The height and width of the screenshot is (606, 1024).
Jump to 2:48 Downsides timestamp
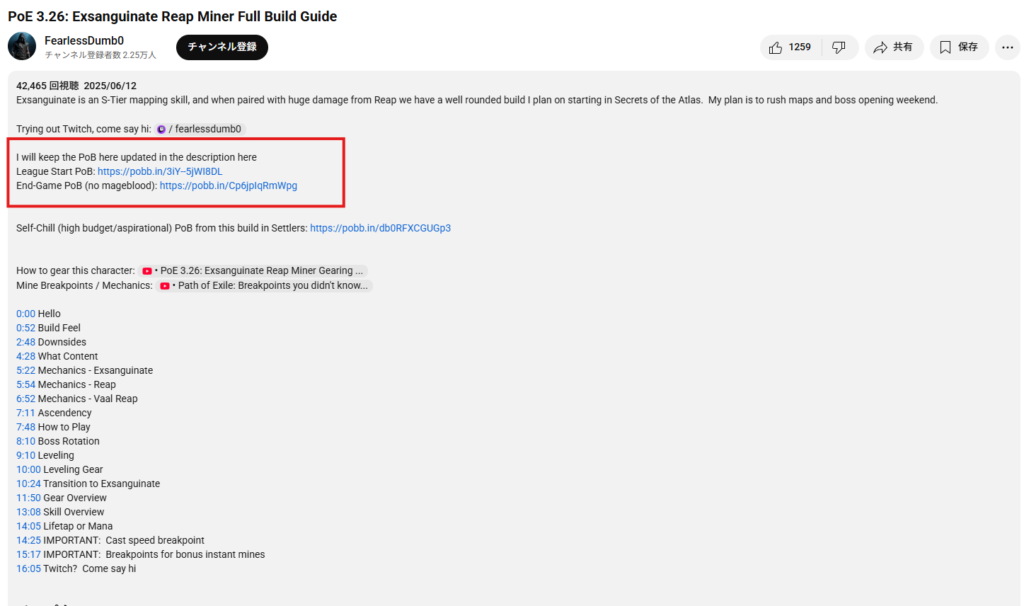pos(25,342)
